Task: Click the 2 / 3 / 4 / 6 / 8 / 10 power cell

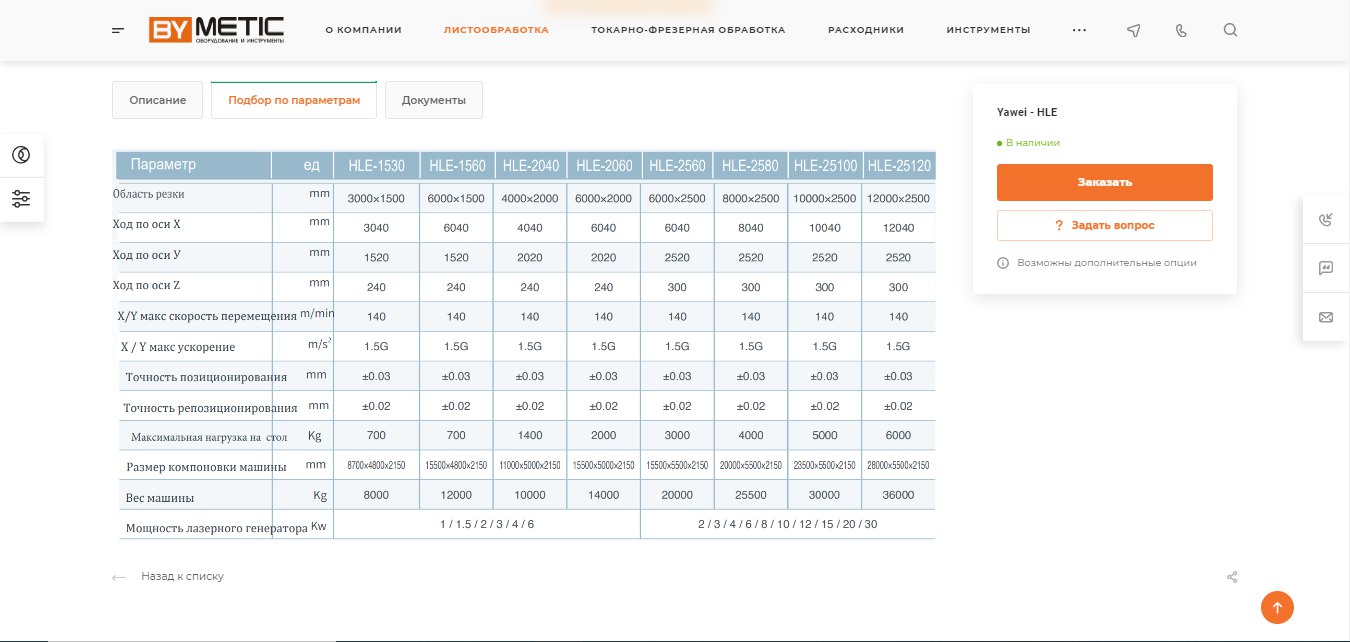Action: pyautogui.click(x=788, y=524)
